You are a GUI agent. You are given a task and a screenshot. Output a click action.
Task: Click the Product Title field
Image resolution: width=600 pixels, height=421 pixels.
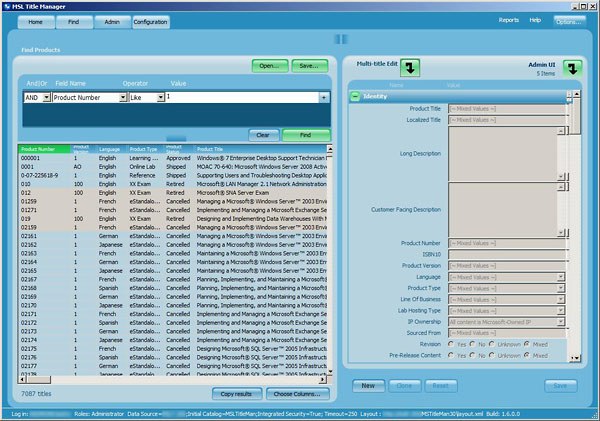(507, 109)
